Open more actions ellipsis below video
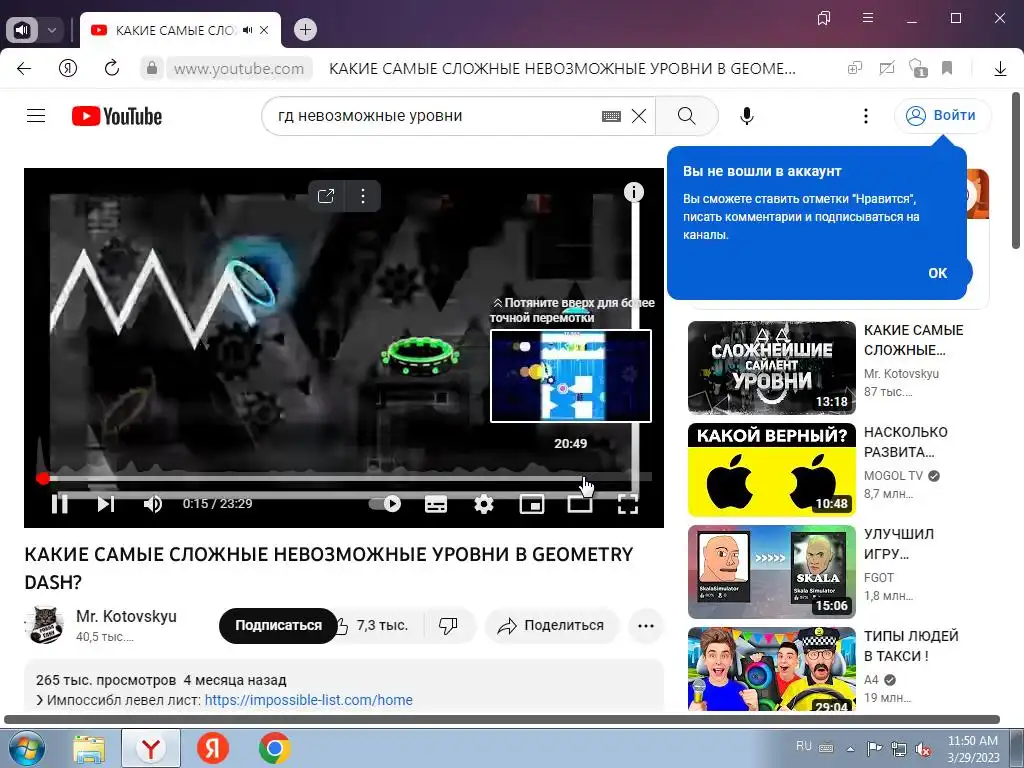 pyautogui.click(x=646, y=626)
